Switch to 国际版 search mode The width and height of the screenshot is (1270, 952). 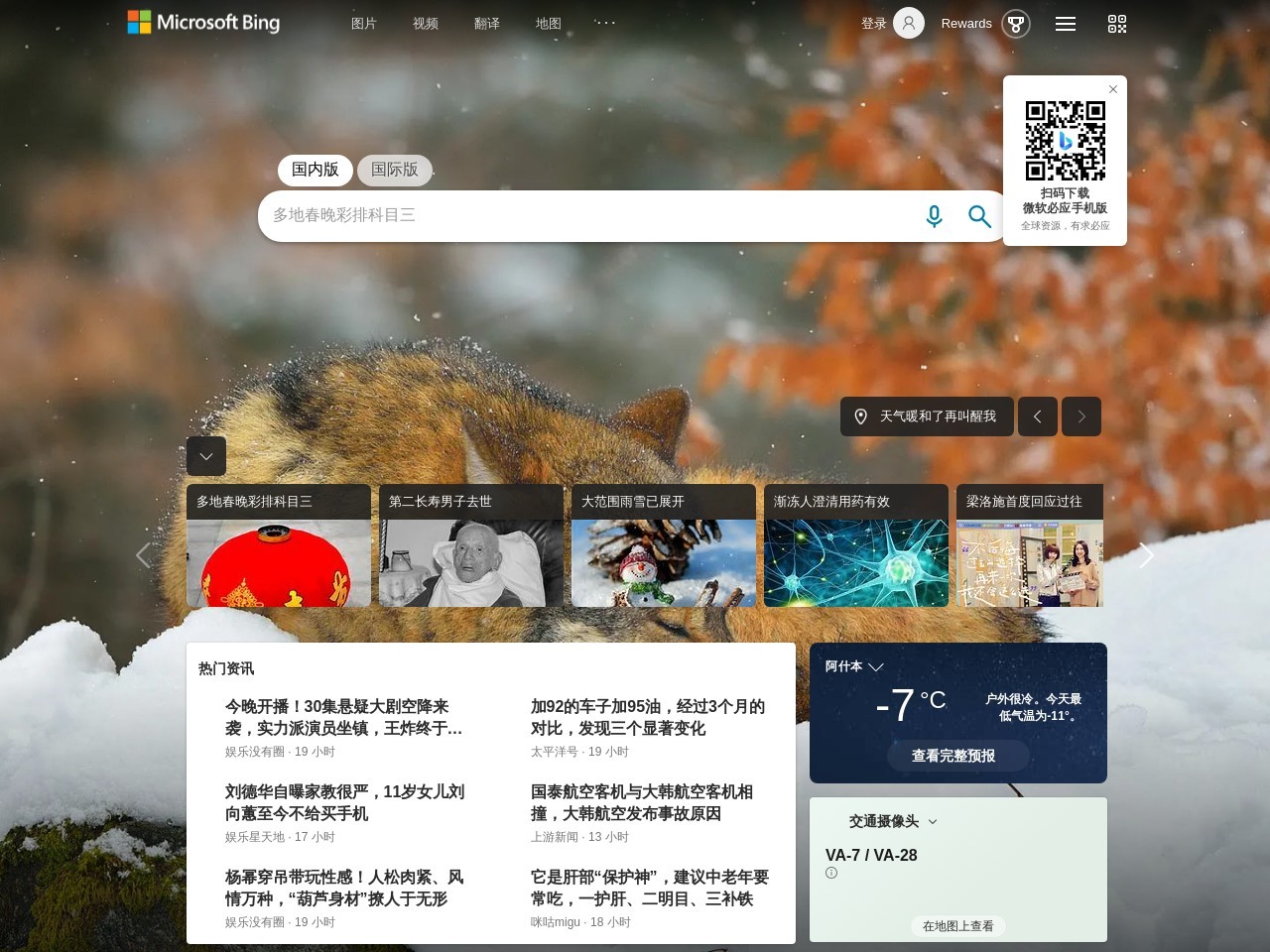coord(394,170)
